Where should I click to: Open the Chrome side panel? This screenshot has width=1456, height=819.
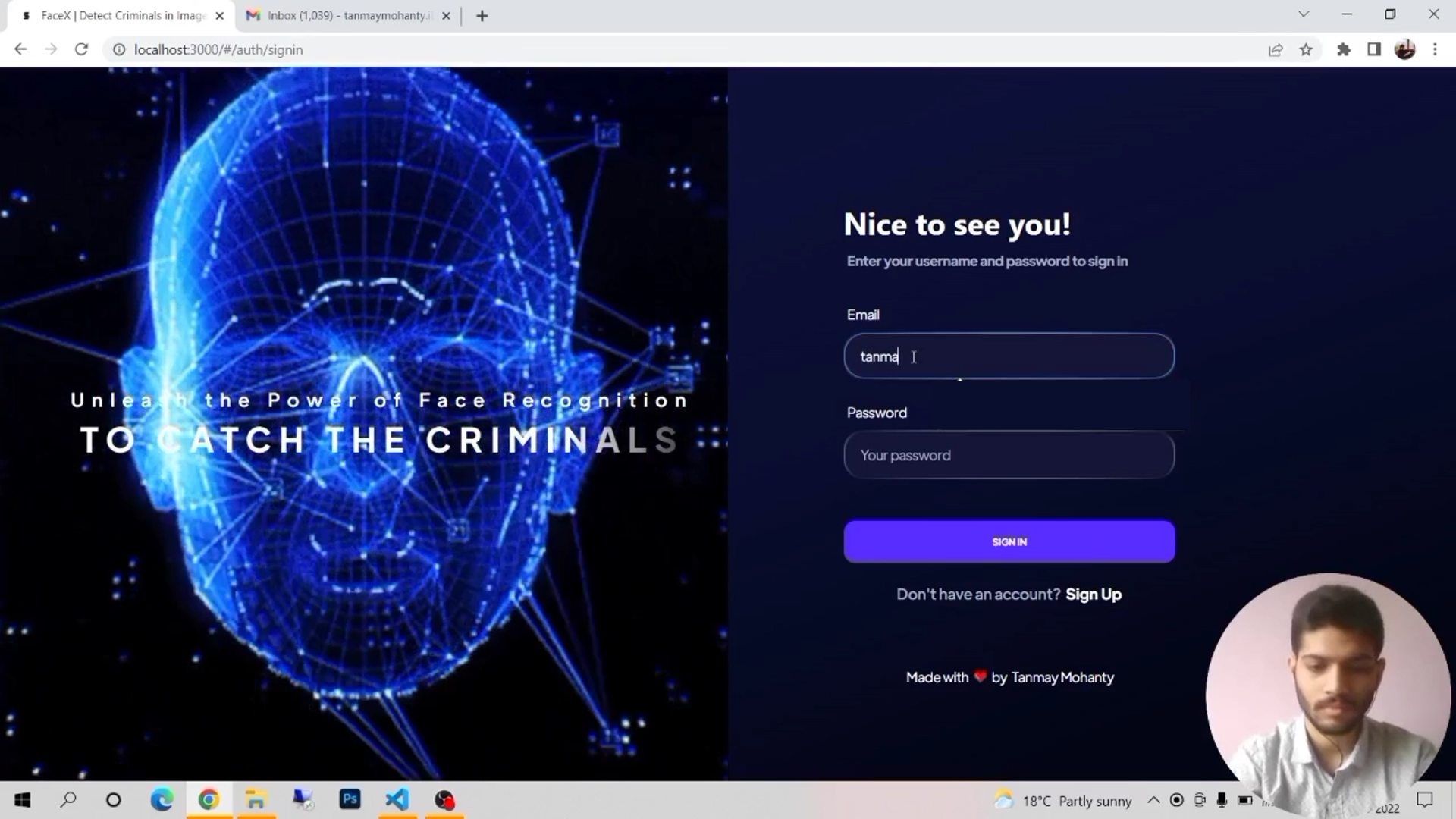(x=1373, y=49)
